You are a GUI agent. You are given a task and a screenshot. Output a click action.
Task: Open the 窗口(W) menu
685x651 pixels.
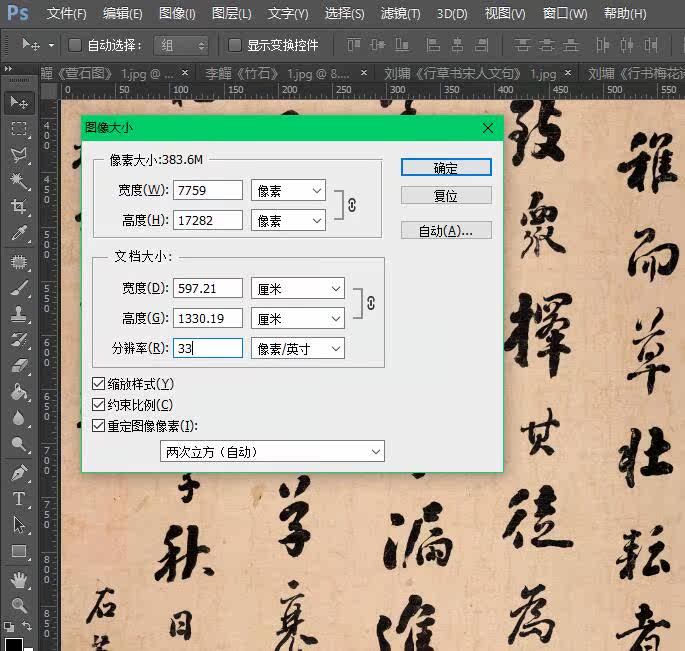(x=565, y=14)
